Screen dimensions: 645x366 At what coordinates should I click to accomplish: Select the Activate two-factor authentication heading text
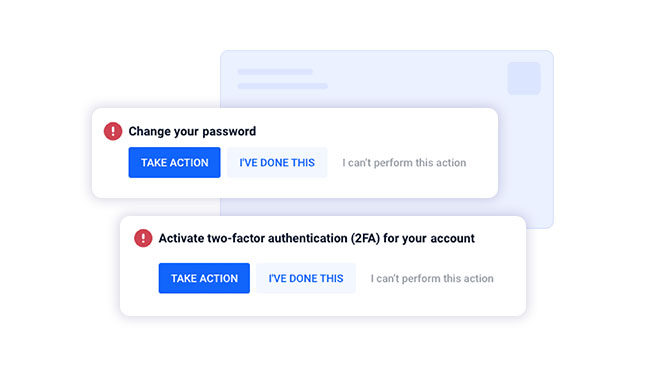317,239
